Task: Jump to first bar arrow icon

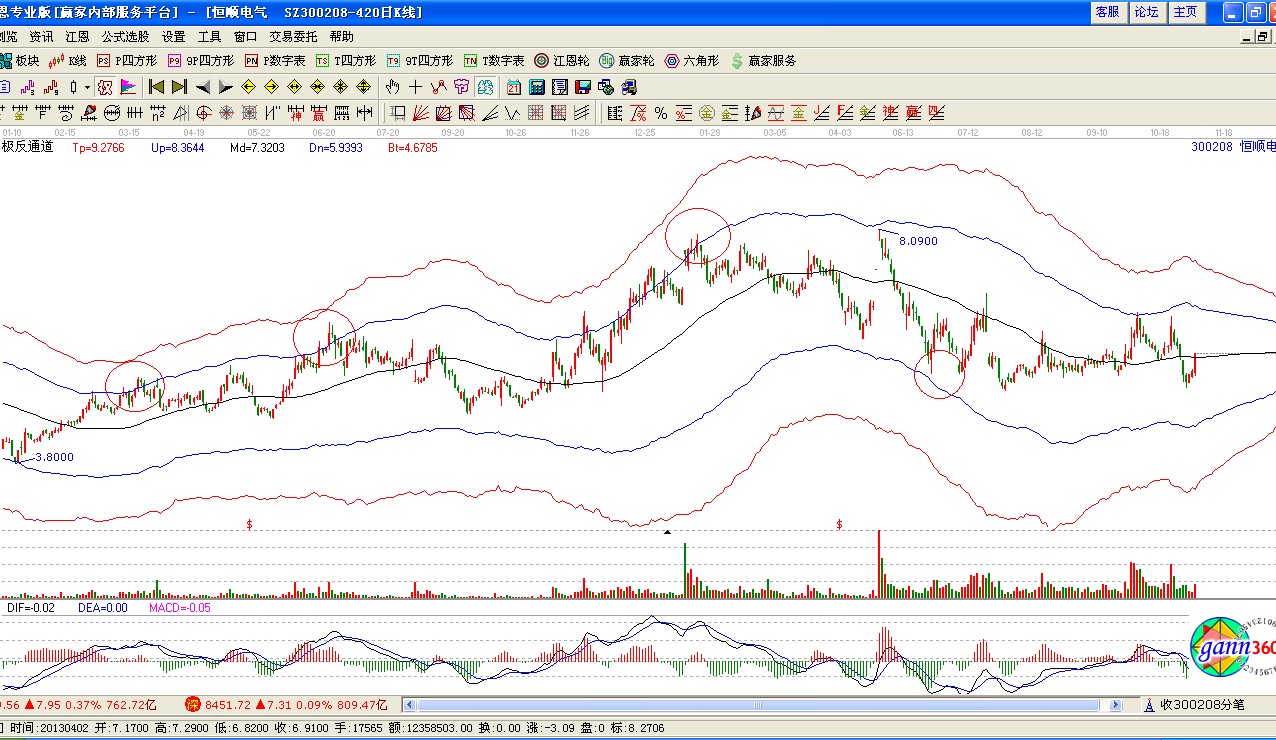Action: coord(157,87)
